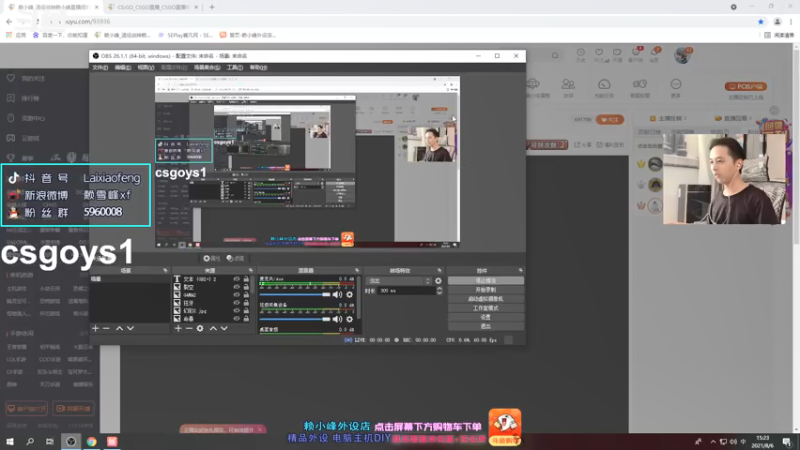Bookmark this page with the star icon
This screenshot has width=800, height=450.
pyautogui.click(x=761, y=21)
